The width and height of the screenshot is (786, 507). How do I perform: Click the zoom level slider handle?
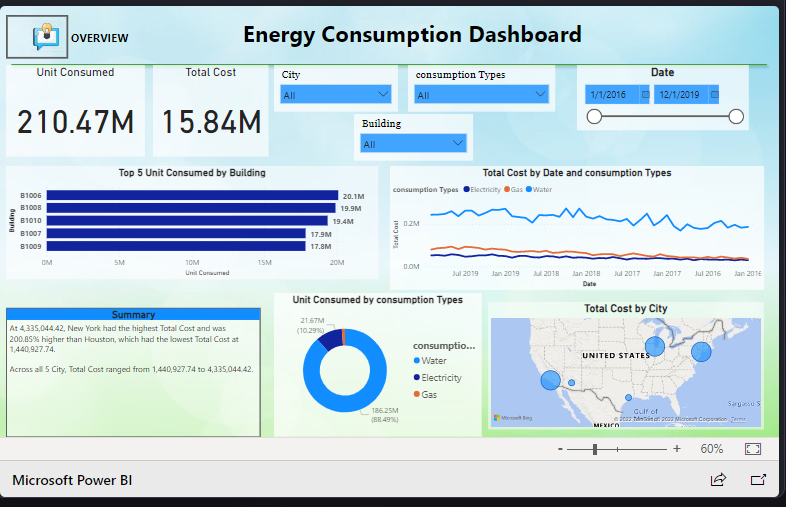coord(595,450)
